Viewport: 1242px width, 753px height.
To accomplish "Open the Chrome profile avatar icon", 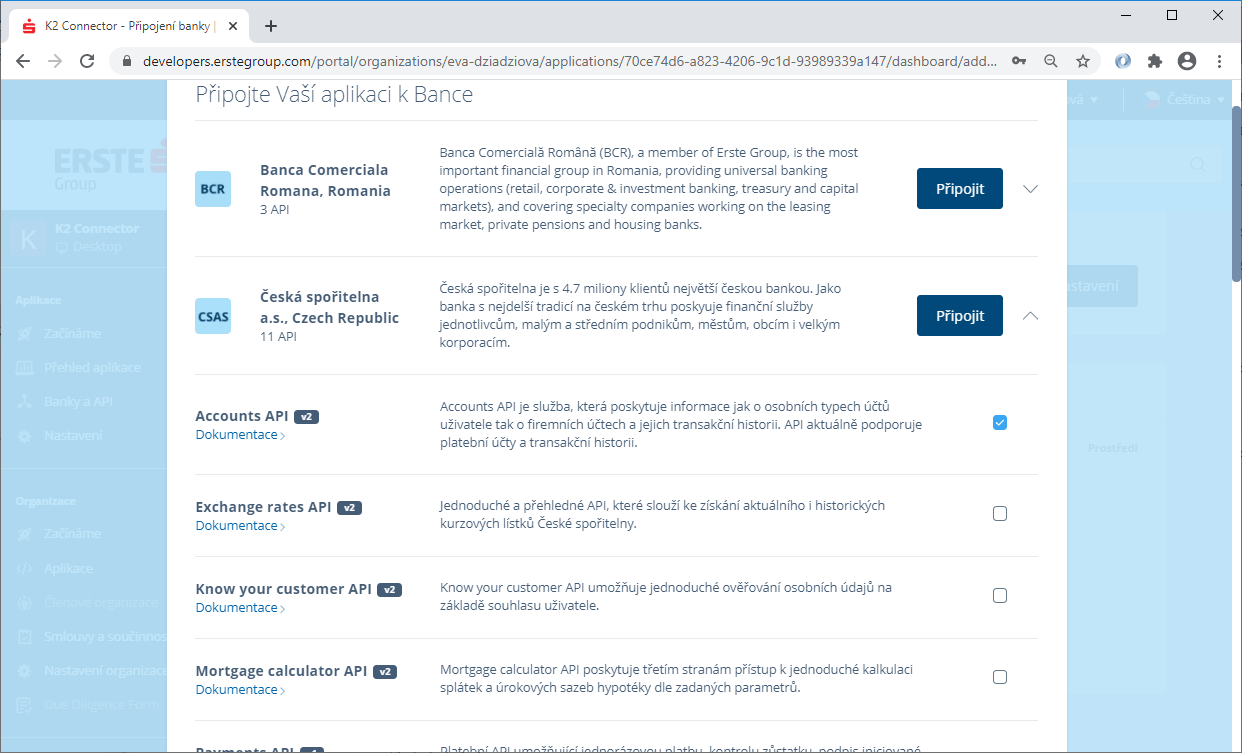I will click(x=1187, y=61).
